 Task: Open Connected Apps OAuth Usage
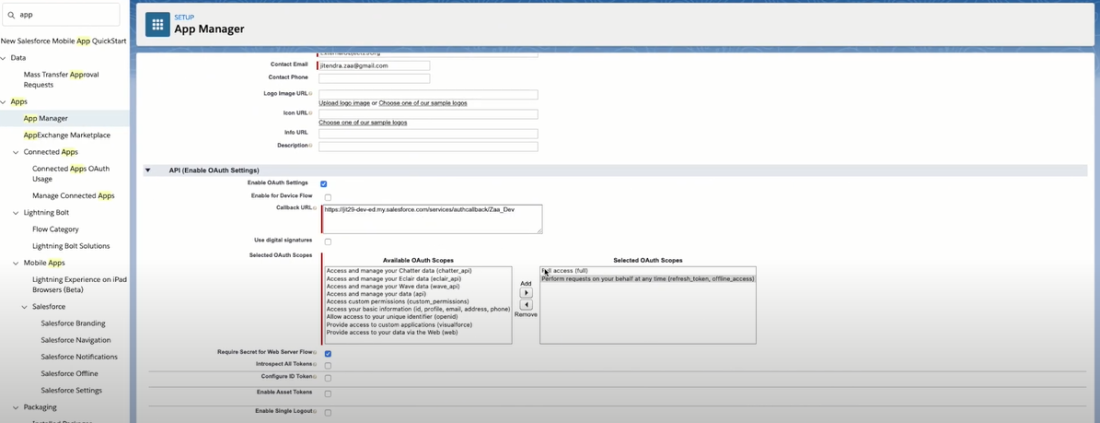pyautogui.click(x=70, y=174)
